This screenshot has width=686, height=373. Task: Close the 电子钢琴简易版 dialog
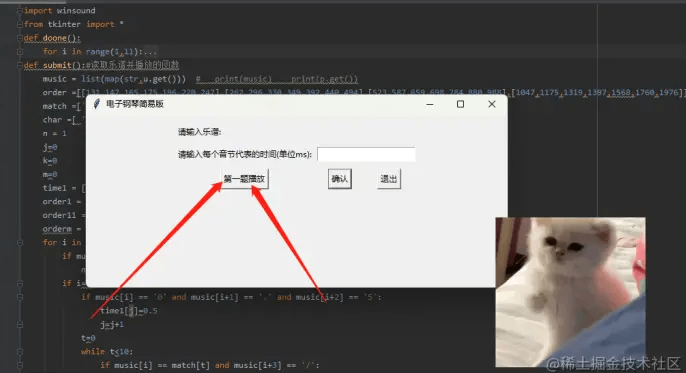(x=492, y=104)
